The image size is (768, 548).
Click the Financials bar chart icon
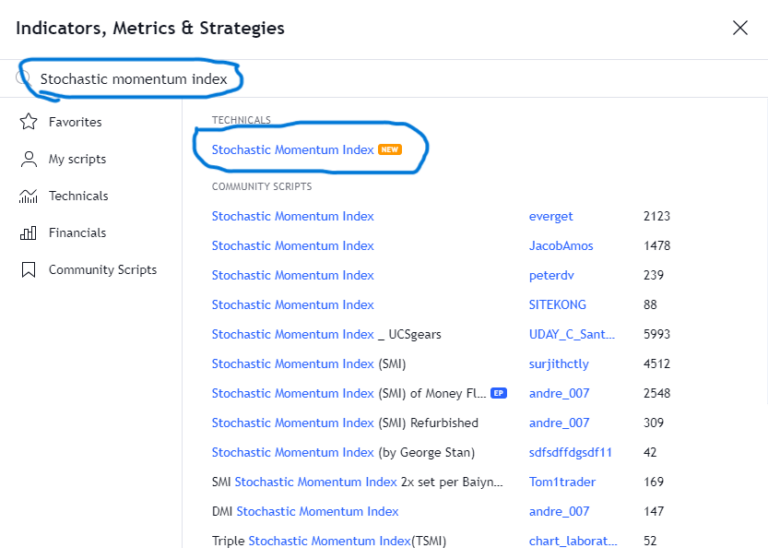(29, 233)
